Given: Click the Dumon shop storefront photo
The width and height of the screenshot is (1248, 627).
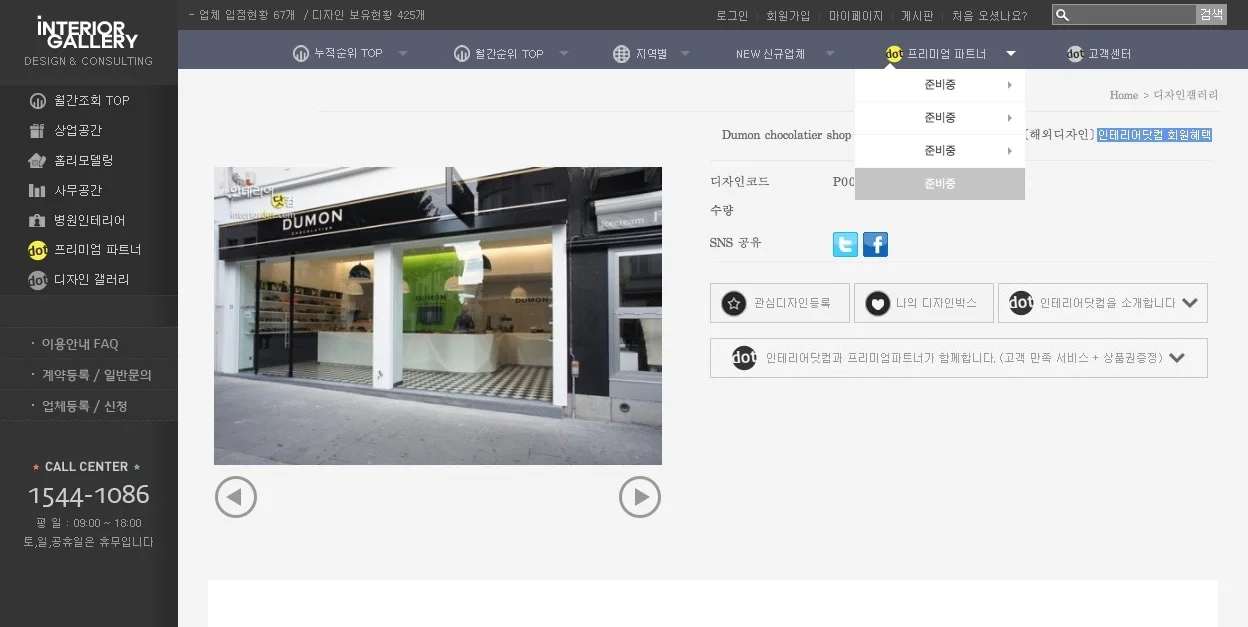Looking at the screenshot, I should (x=438, y=316).
